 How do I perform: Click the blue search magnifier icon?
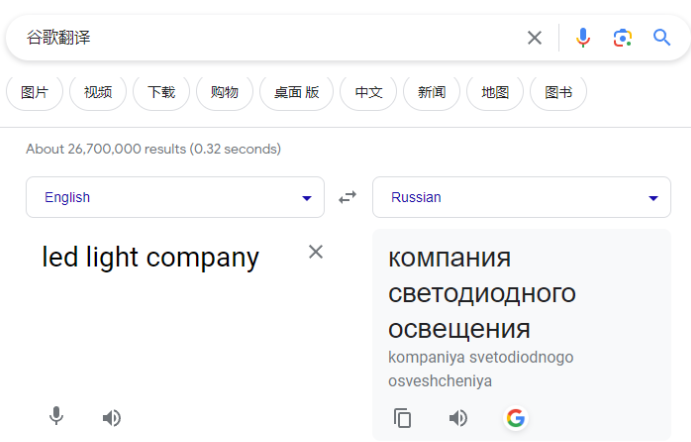click(661, 38)
